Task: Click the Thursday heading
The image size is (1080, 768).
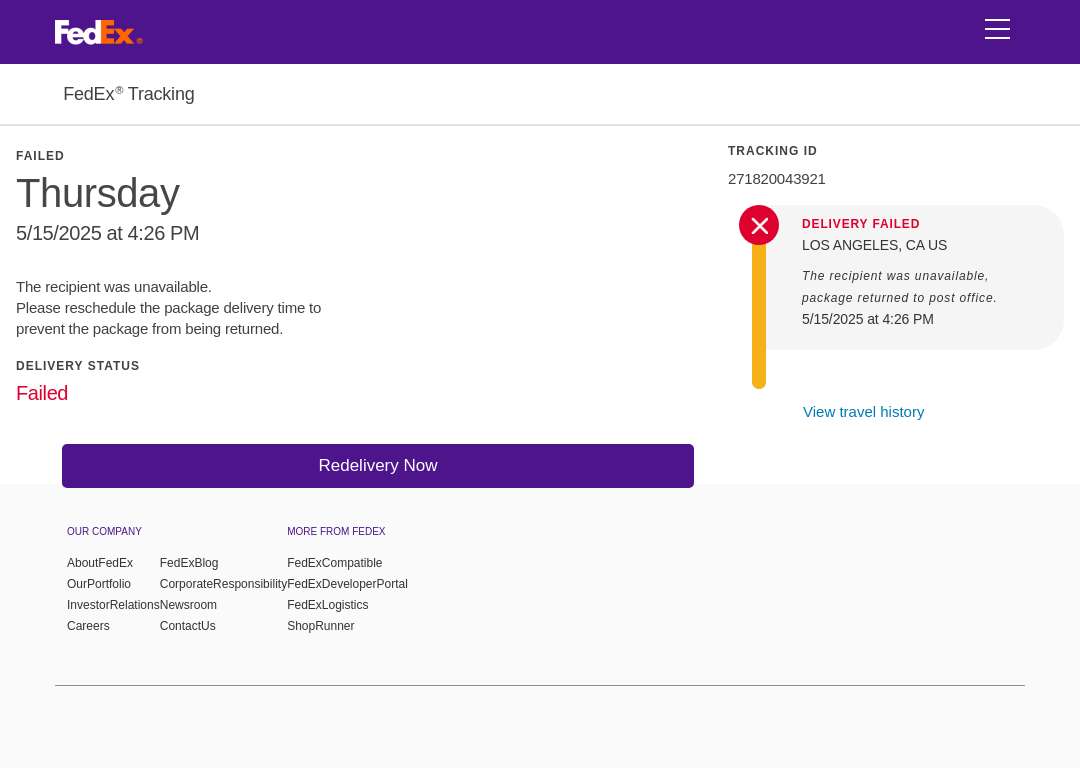Action: (98, 193)
